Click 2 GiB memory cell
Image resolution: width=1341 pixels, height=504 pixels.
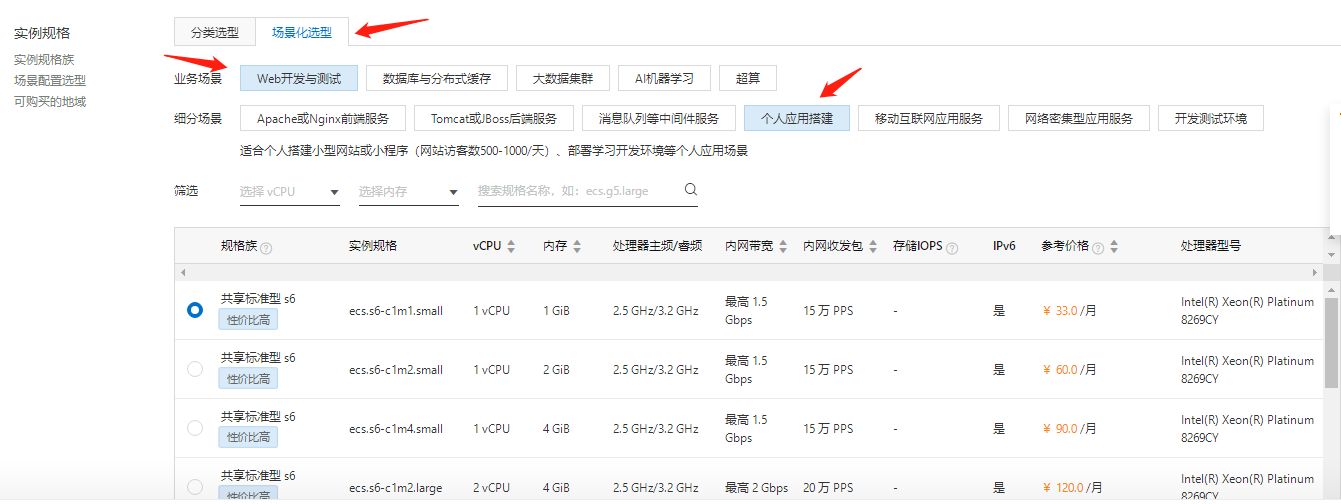click(556, 370)
